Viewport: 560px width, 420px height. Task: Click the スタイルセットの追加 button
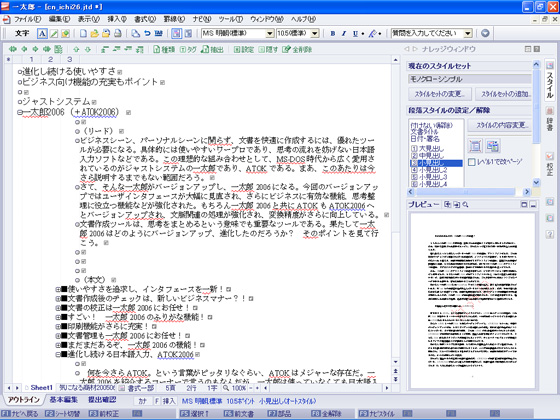click(504, 94)
